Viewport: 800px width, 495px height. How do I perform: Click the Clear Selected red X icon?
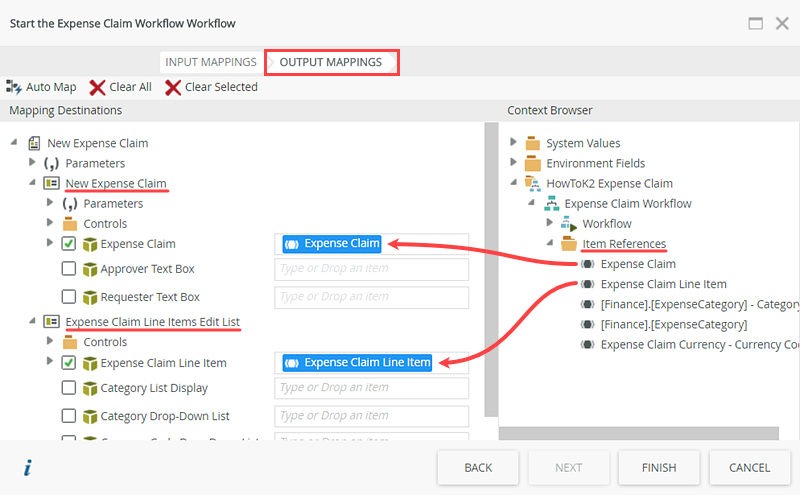[173, 87]
